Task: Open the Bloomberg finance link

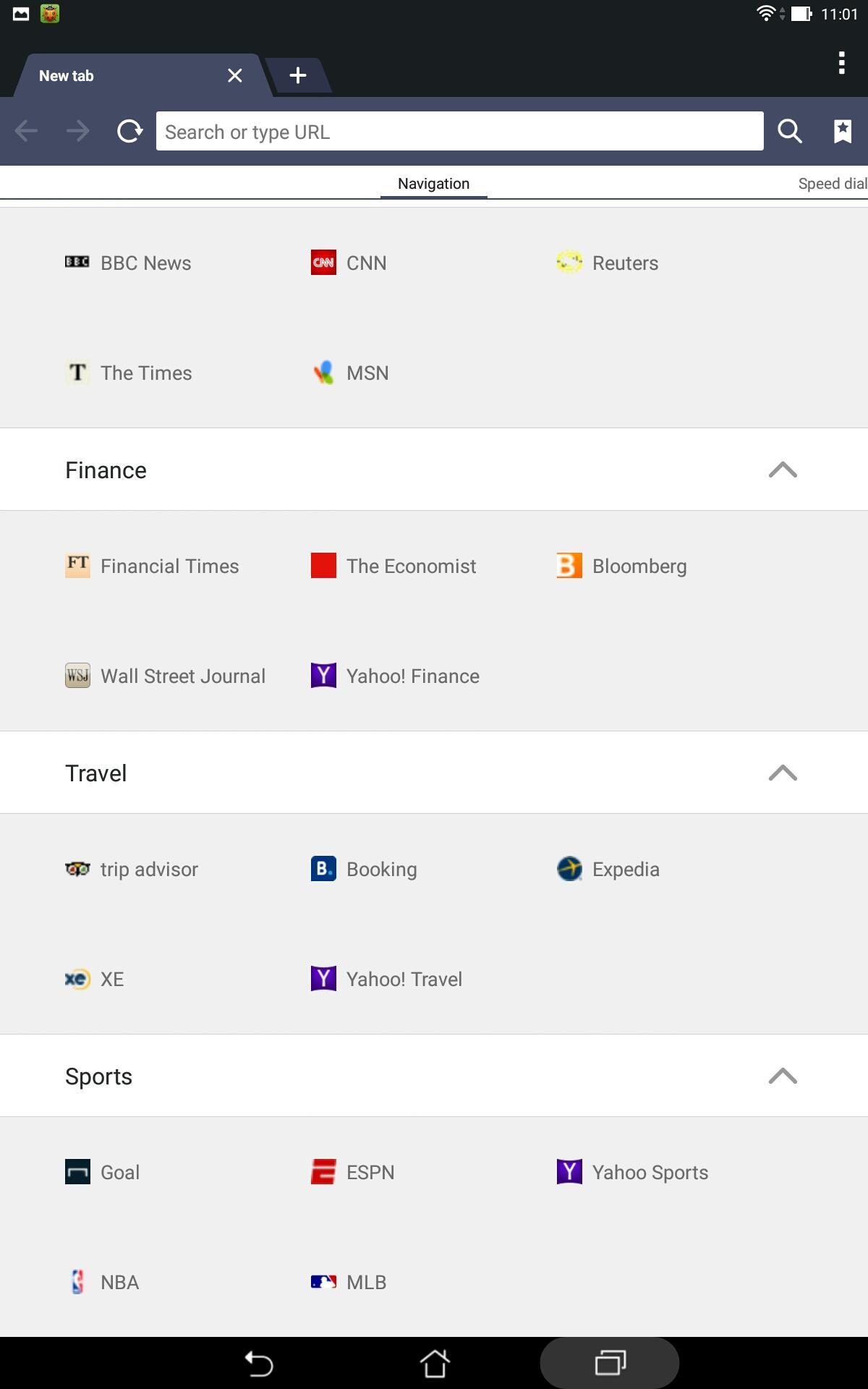Action: click(639, 566)
